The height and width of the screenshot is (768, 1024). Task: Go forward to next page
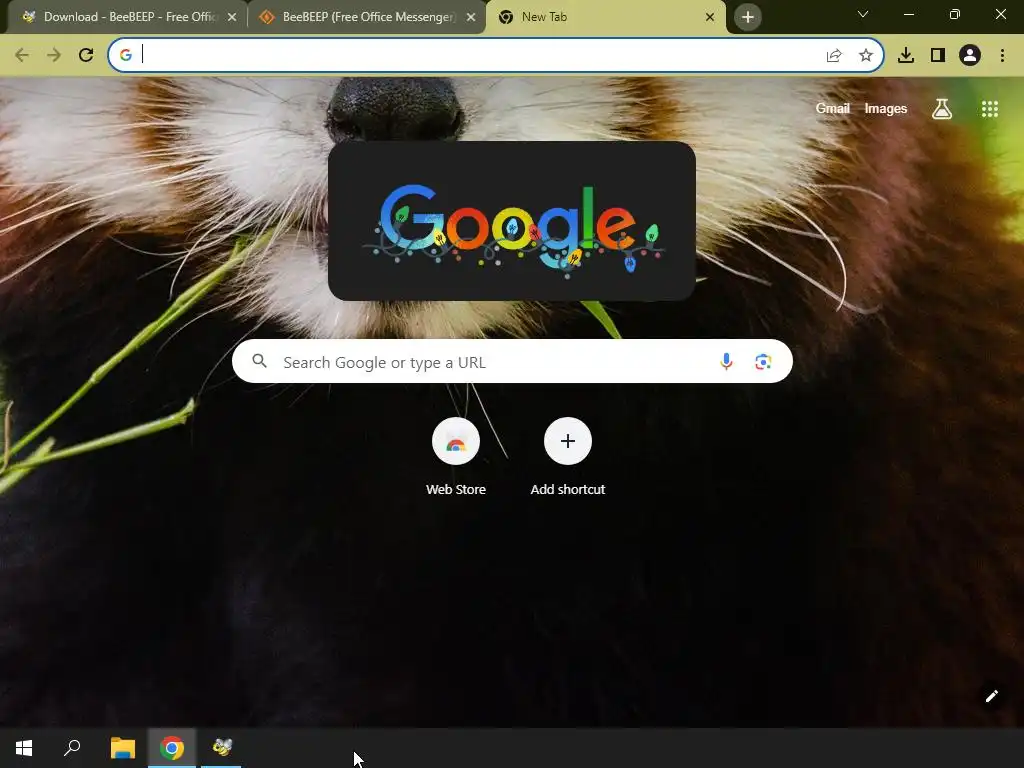(54, 56)
